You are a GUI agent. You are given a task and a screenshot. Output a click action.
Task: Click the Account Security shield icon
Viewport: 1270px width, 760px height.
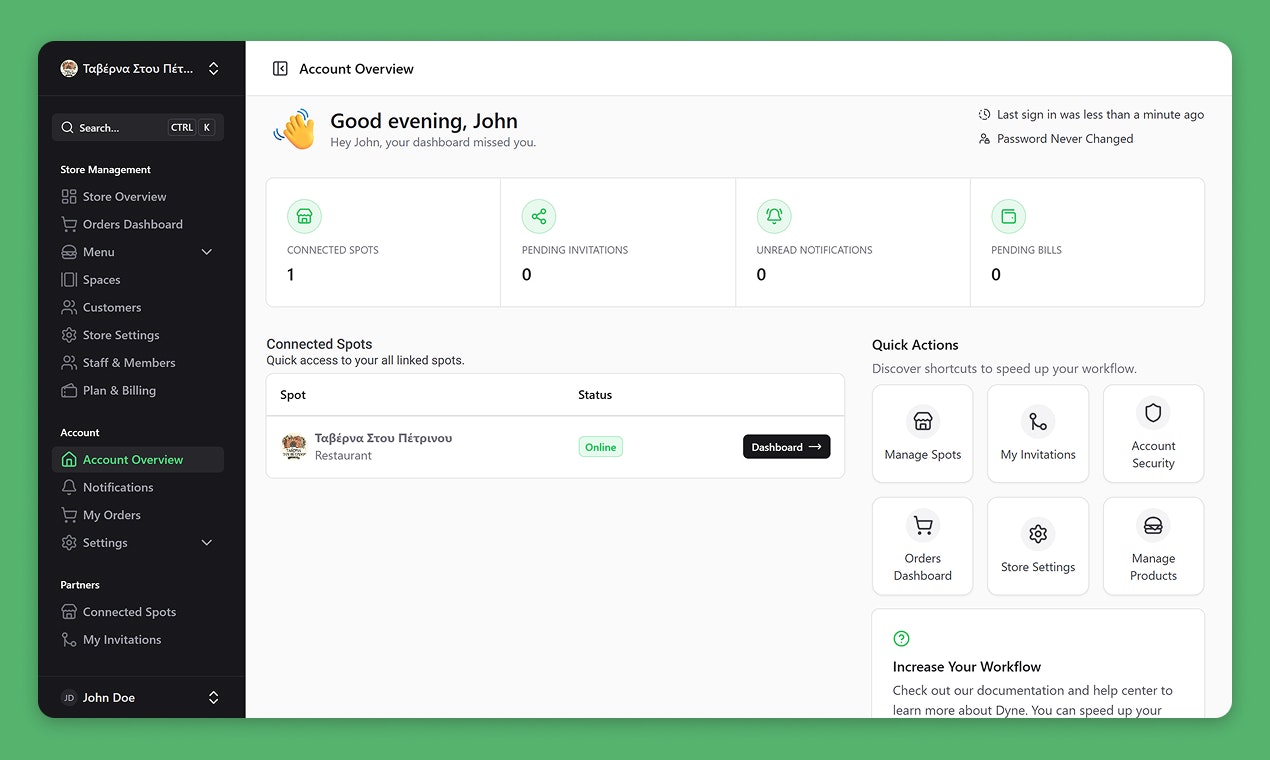[1153, 413]
